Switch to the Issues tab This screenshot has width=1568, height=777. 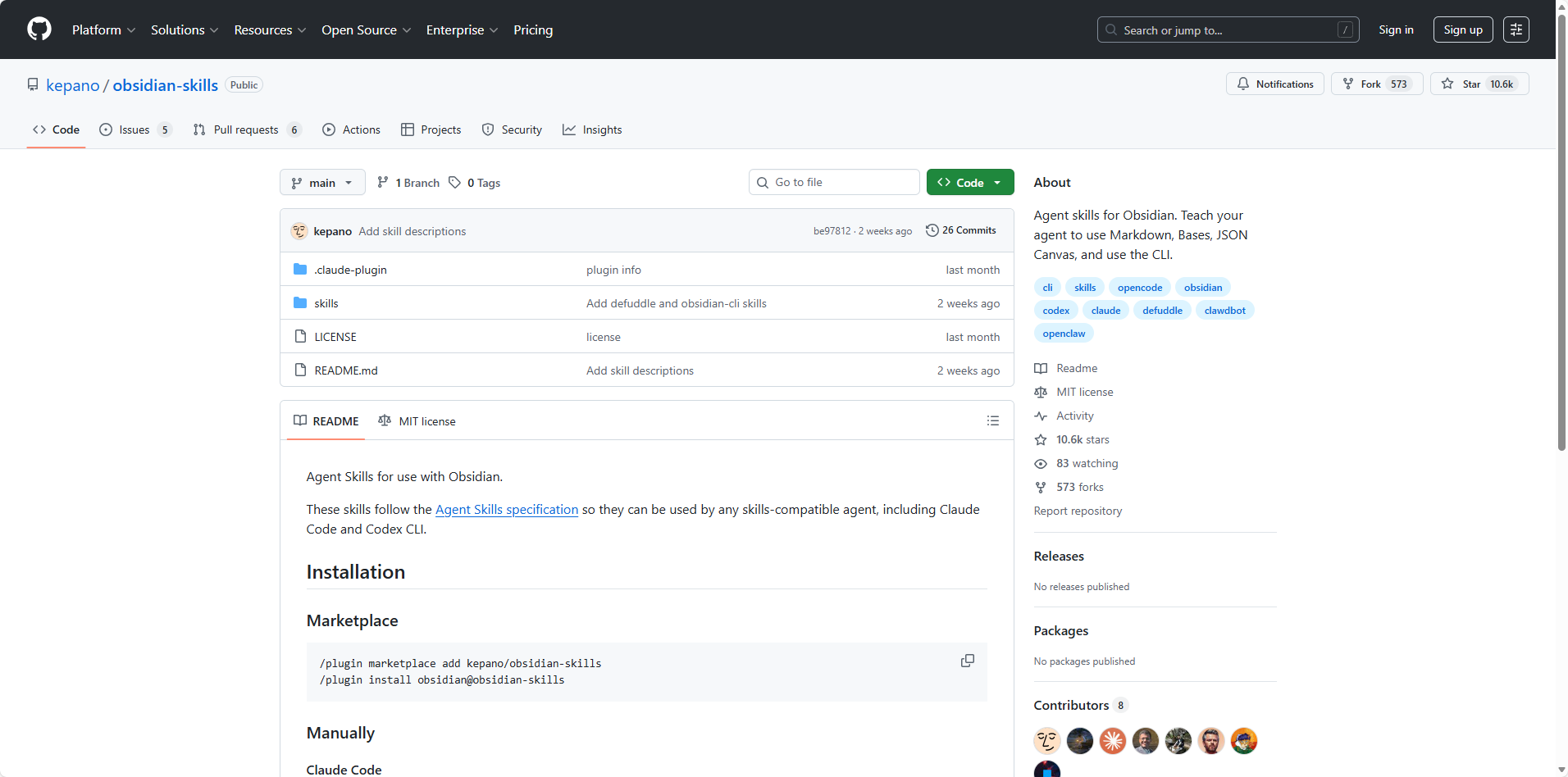click(134, 129)
